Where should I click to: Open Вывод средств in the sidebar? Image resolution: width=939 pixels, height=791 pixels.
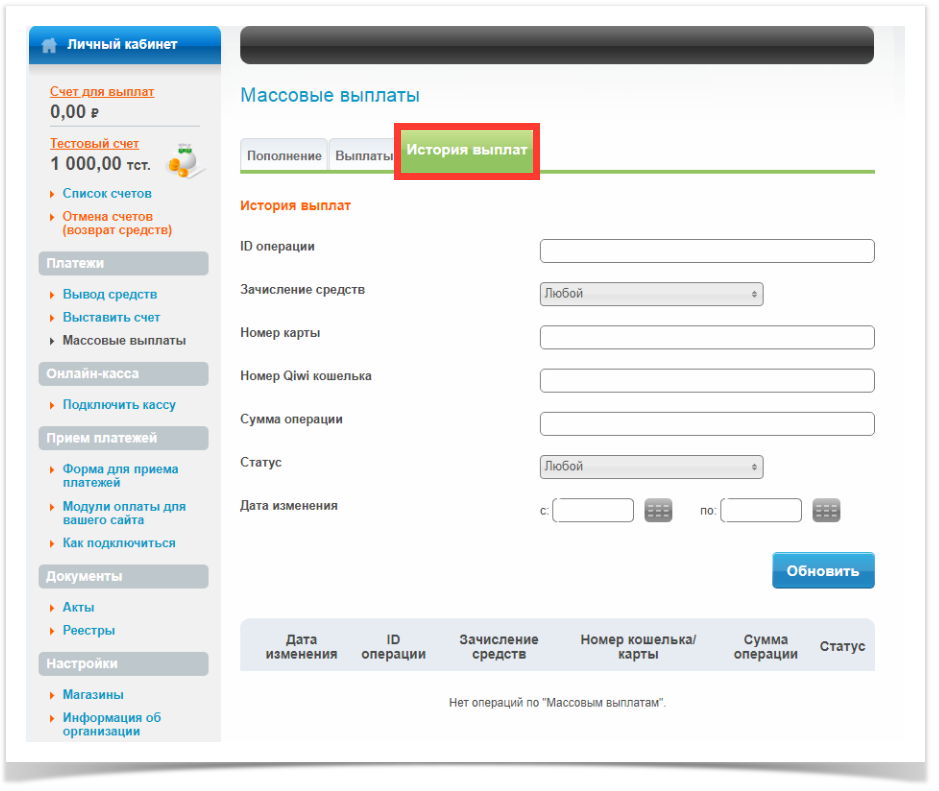pos(109,295)
